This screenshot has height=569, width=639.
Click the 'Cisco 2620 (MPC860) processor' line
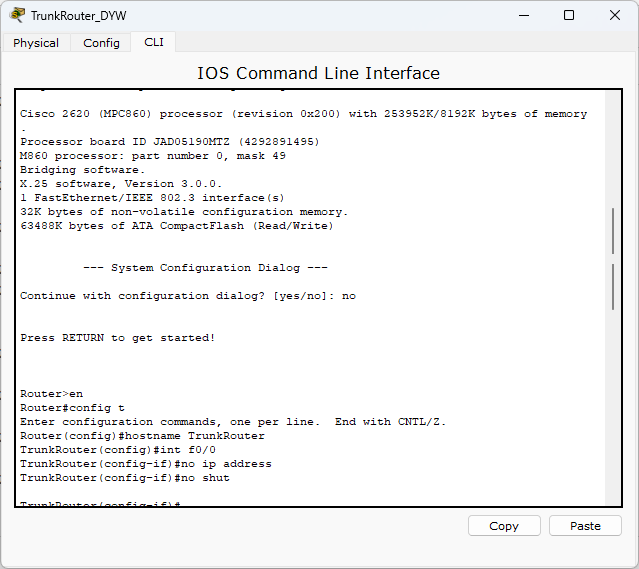pos(304,114)
